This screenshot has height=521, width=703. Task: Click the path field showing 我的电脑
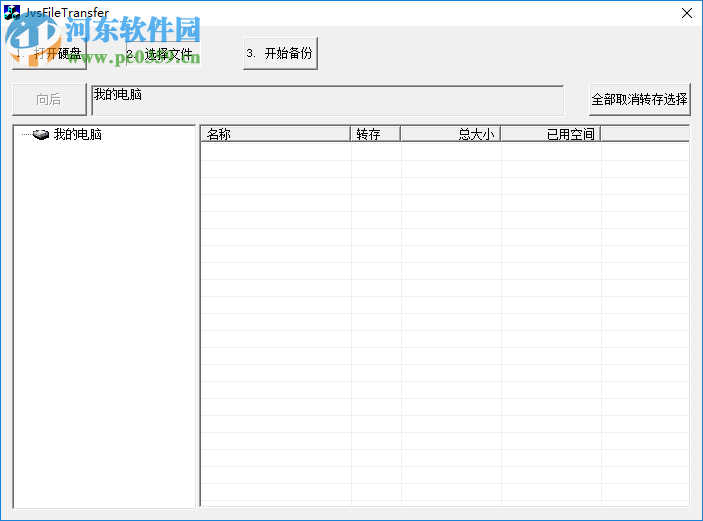click(x=328, y=100)
